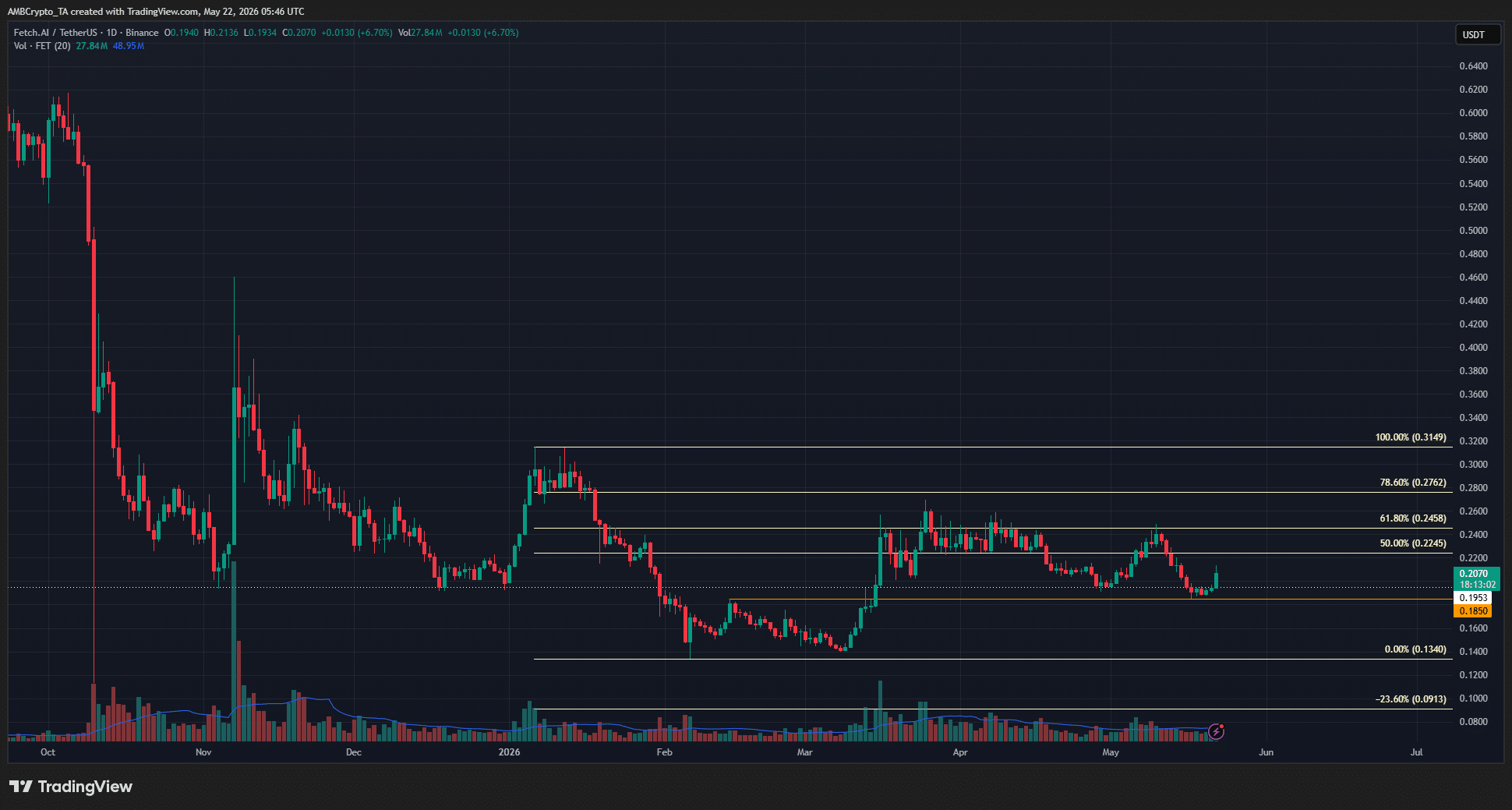Click the 0.4000 price scale value

pyautogui.click(x=1473, y=348)
